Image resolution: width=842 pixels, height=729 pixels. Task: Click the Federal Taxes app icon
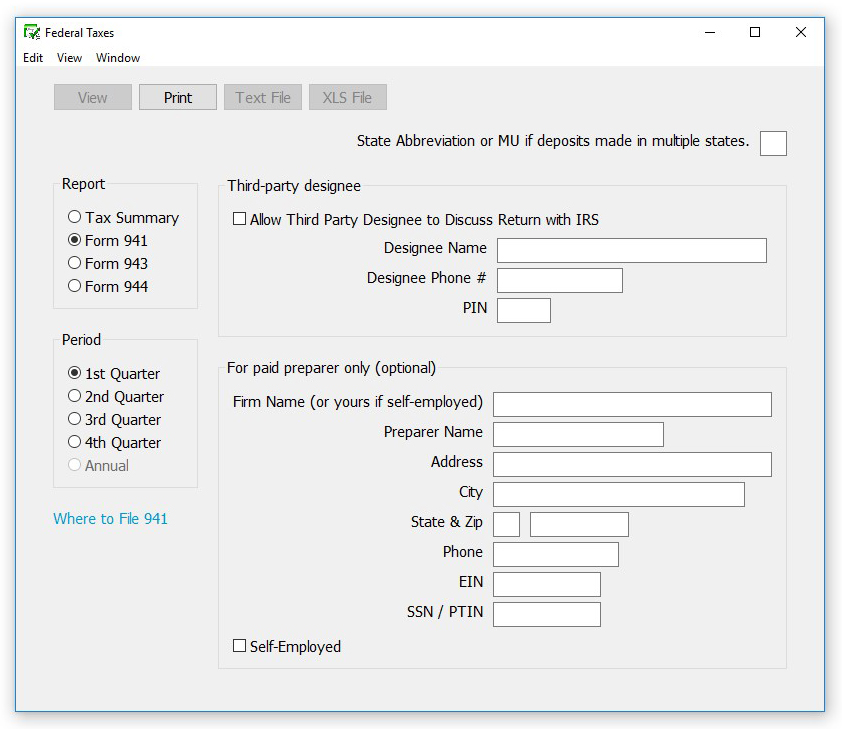pos(32,33)
